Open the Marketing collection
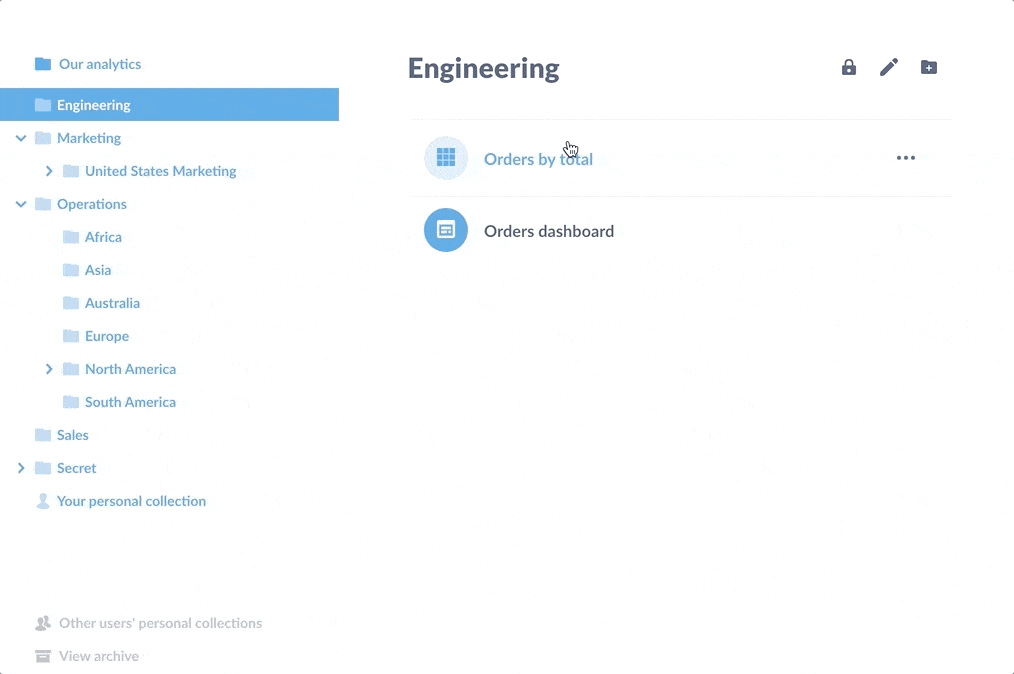Screen dimensions: 1014x674 [89, 138]
